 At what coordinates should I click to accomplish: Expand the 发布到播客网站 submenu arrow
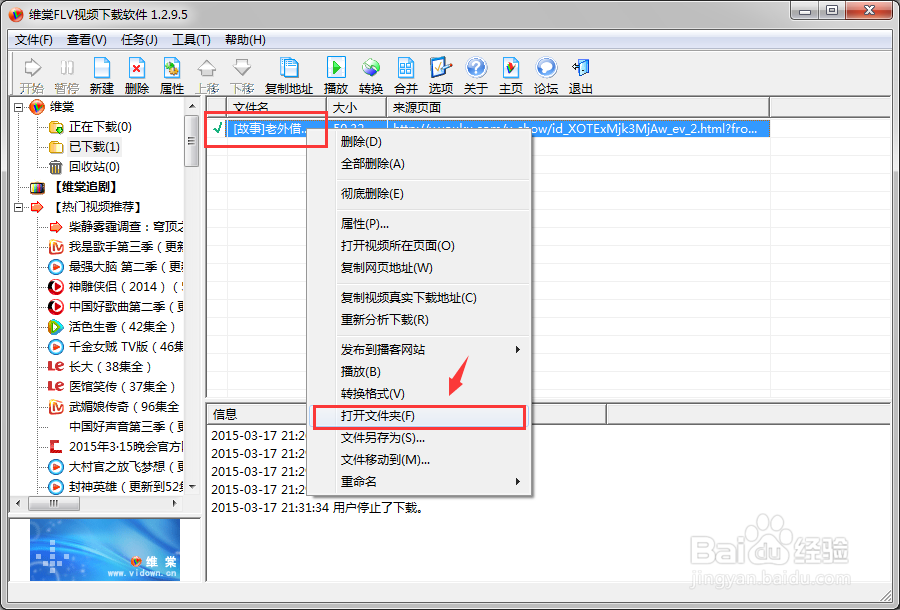click(x=518, y=349)
